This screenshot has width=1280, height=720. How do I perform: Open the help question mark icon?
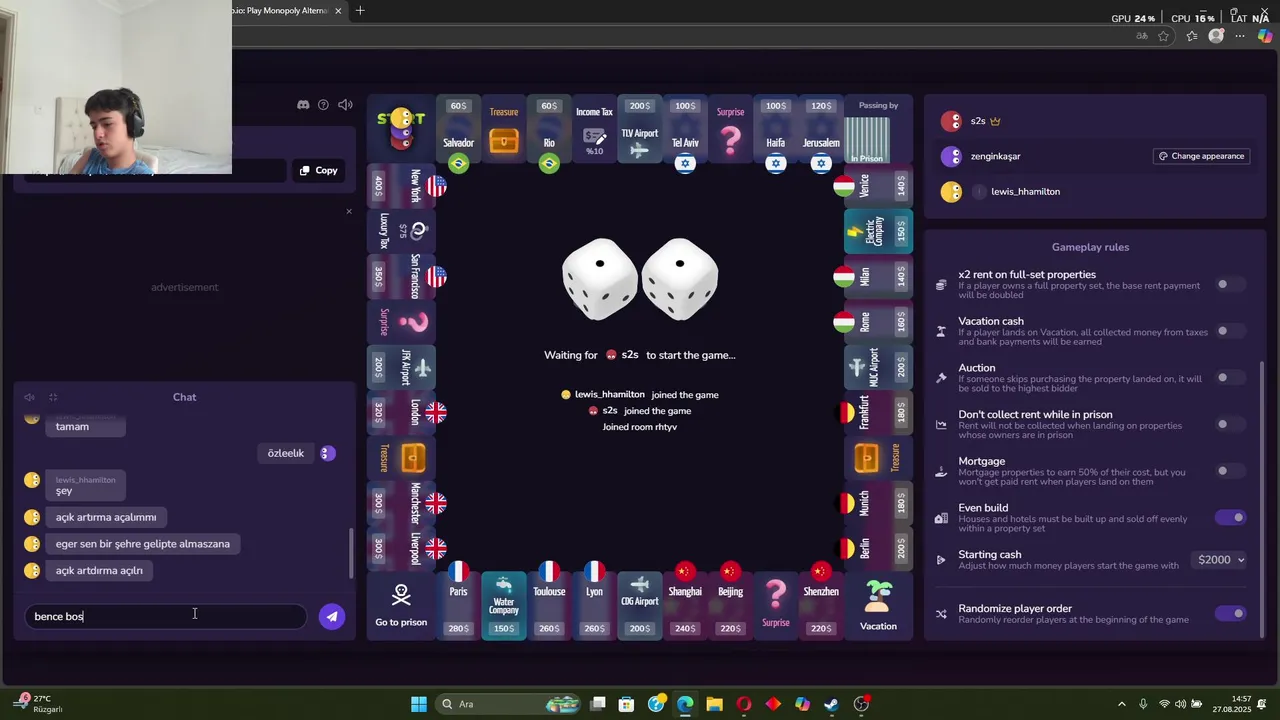pyautogui.click(x=323, y=105)
